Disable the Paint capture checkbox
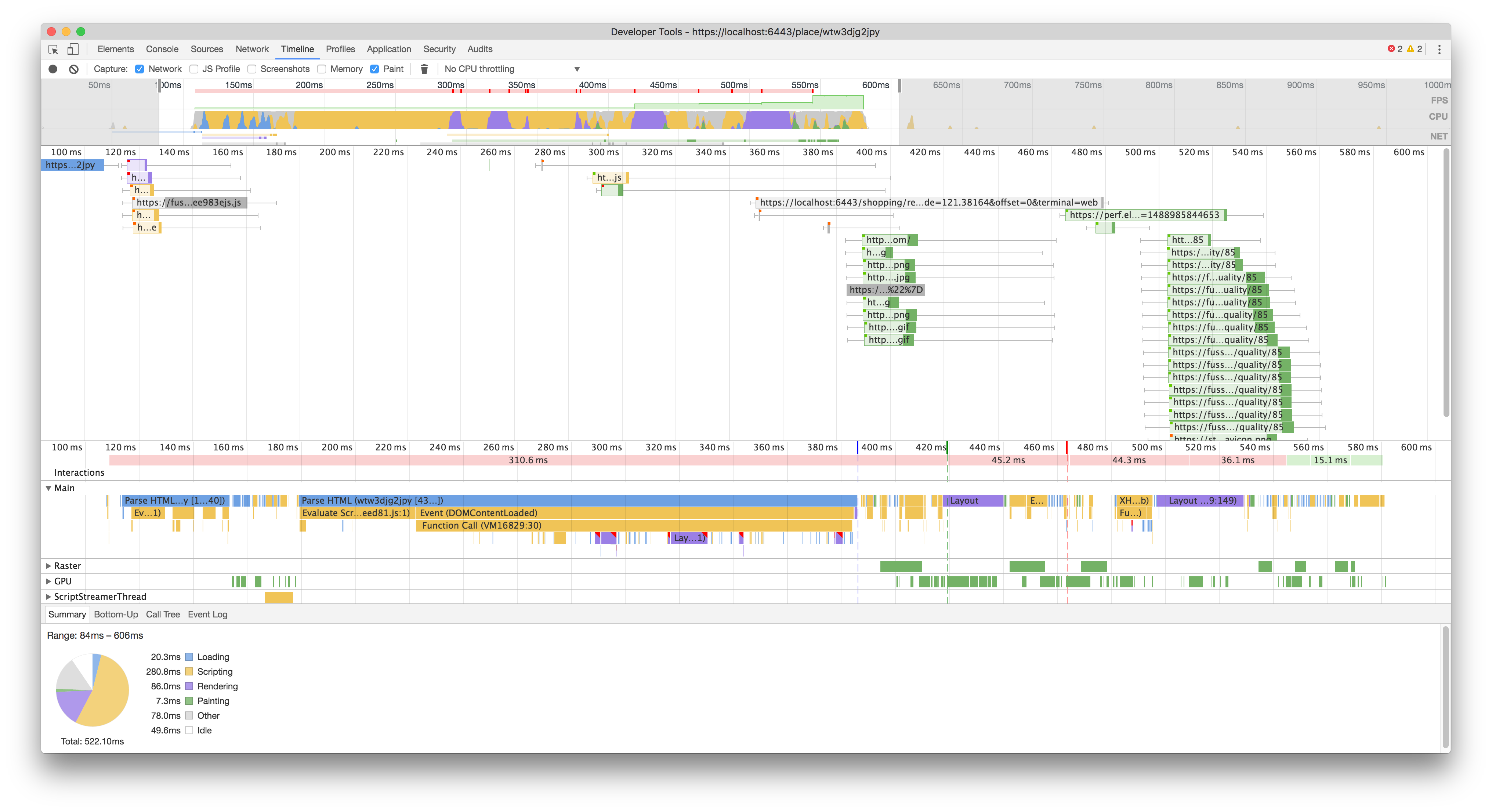This screenshot has height=812, width=1492. pos(375,68)
